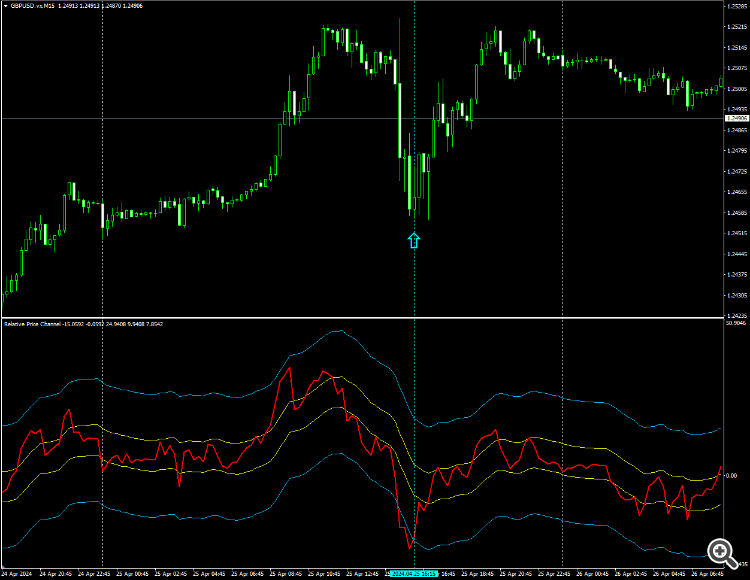Click the 25 Apr 08:45 time label
The image size is (750, 580).
pos(286,574)
